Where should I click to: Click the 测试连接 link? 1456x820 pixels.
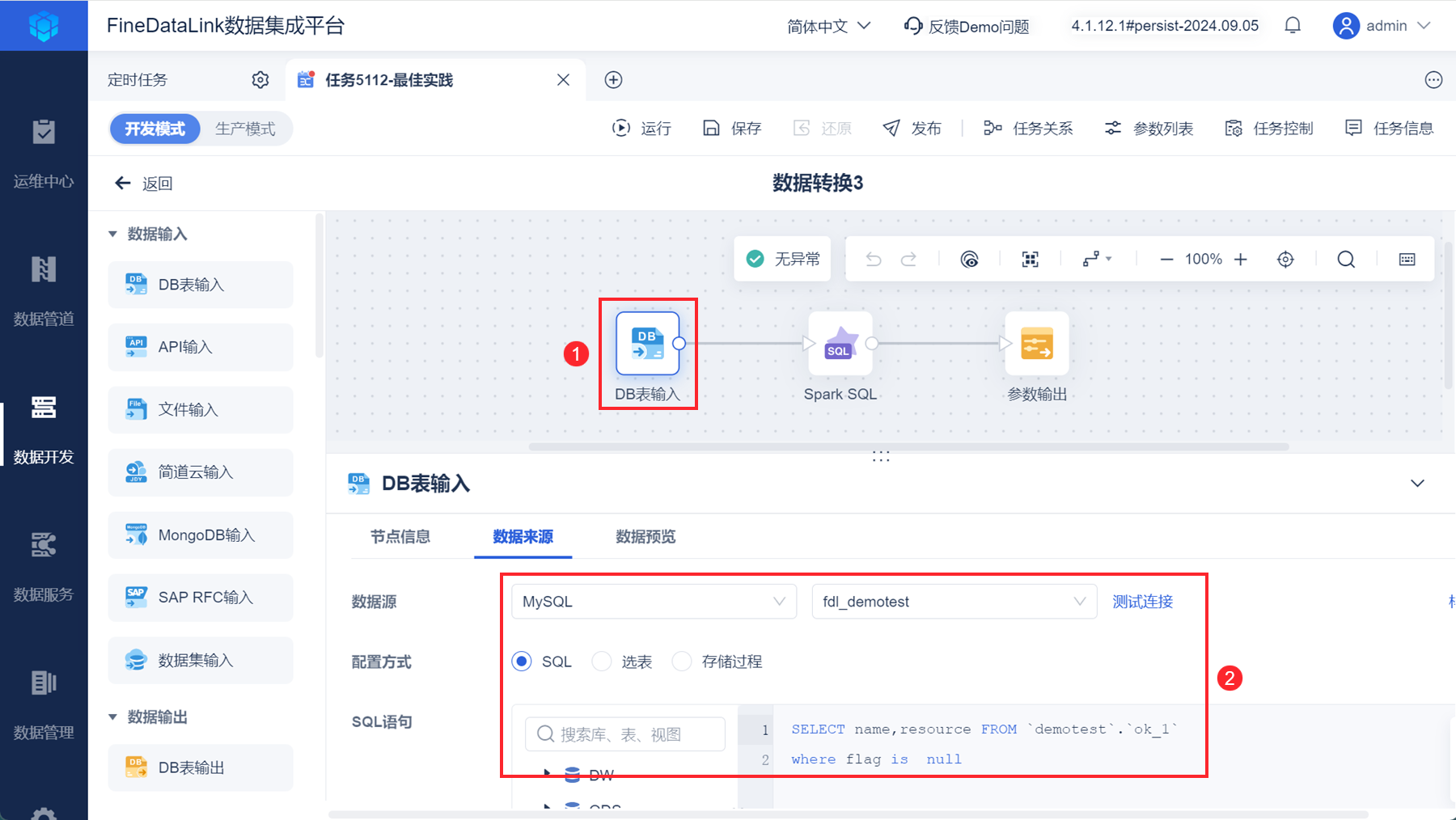click(x=1142, y=602)
